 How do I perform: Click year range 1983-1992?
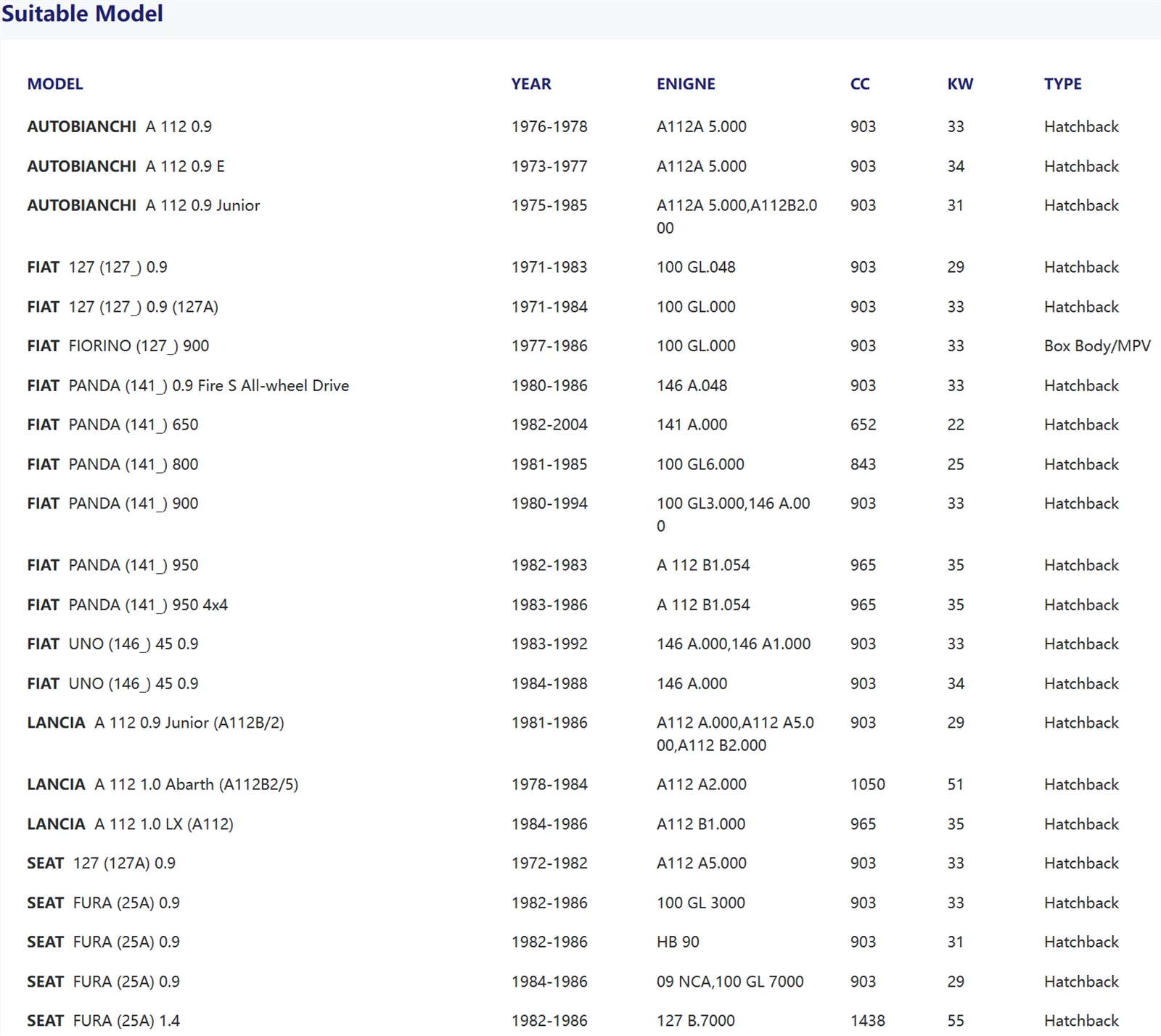click(549, 644)
